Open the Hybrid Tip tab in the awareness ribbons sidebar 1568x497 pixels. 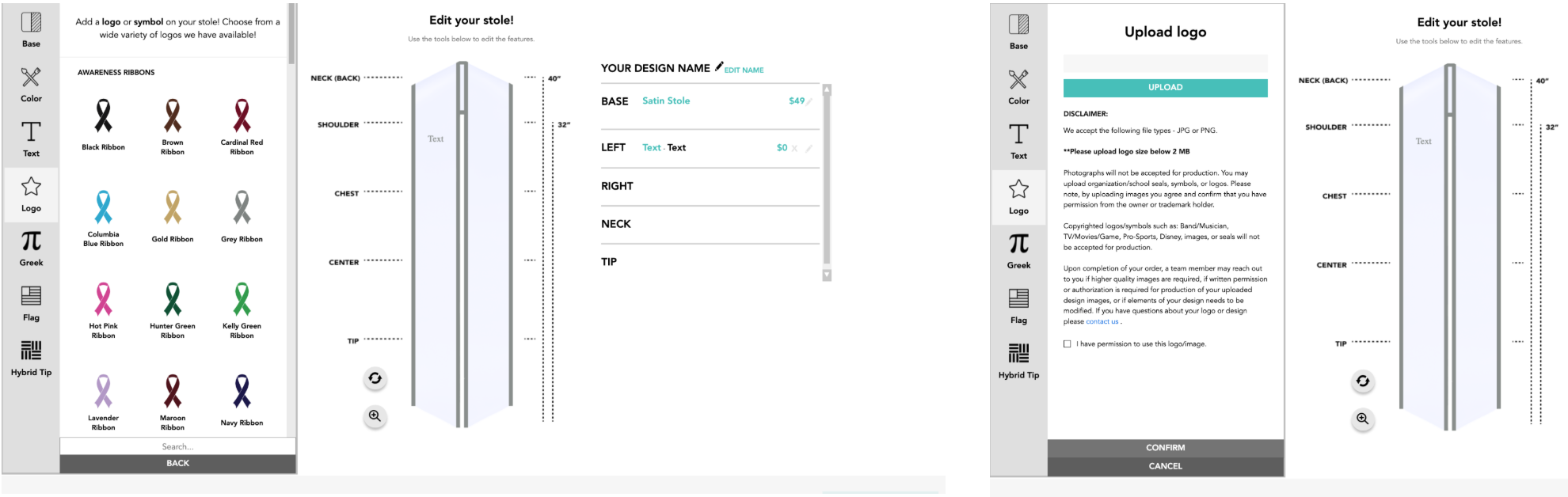coord(31,358)
